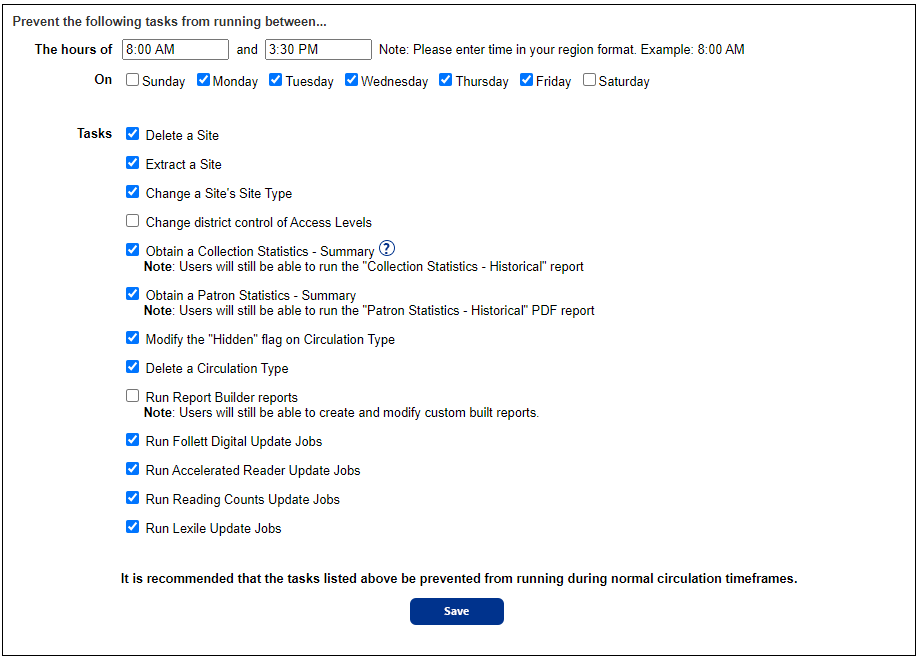
Task: Enable Change district control of Access Levels
Action: click(132, 220)
